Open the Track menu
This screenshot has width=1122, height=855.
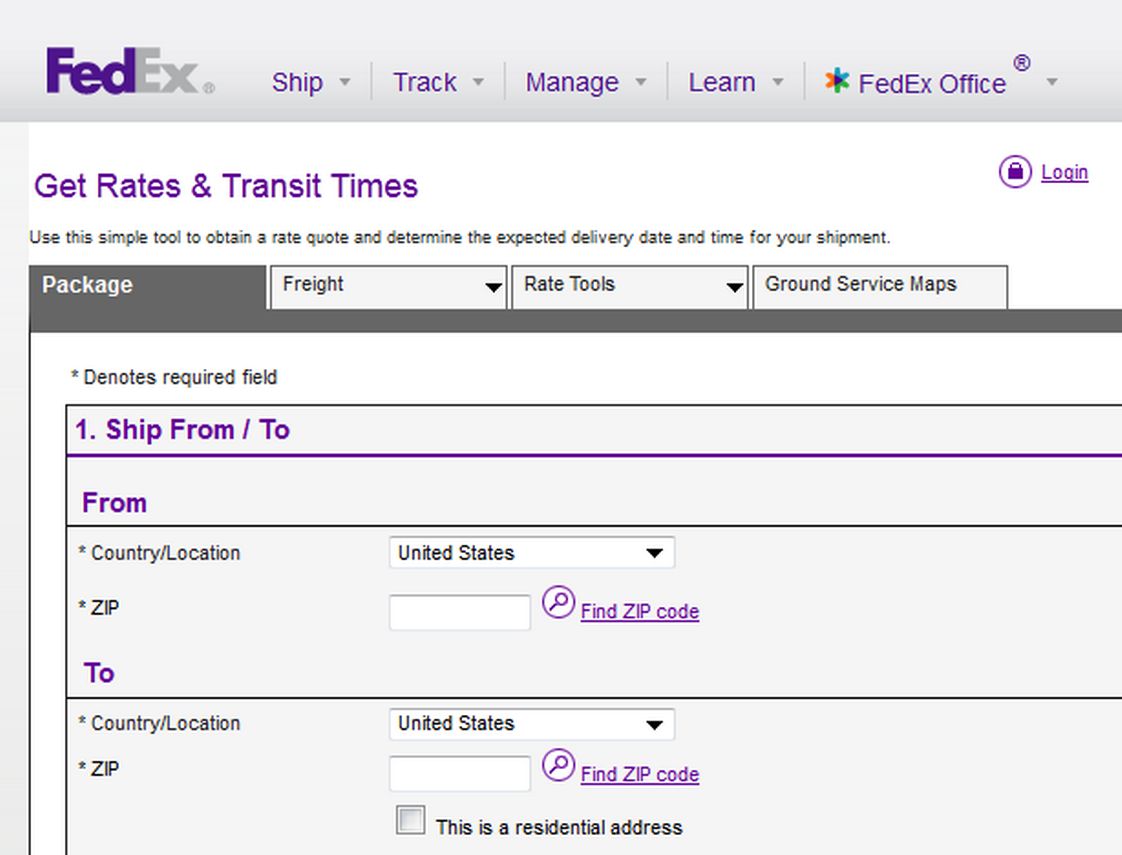point(437,82)
